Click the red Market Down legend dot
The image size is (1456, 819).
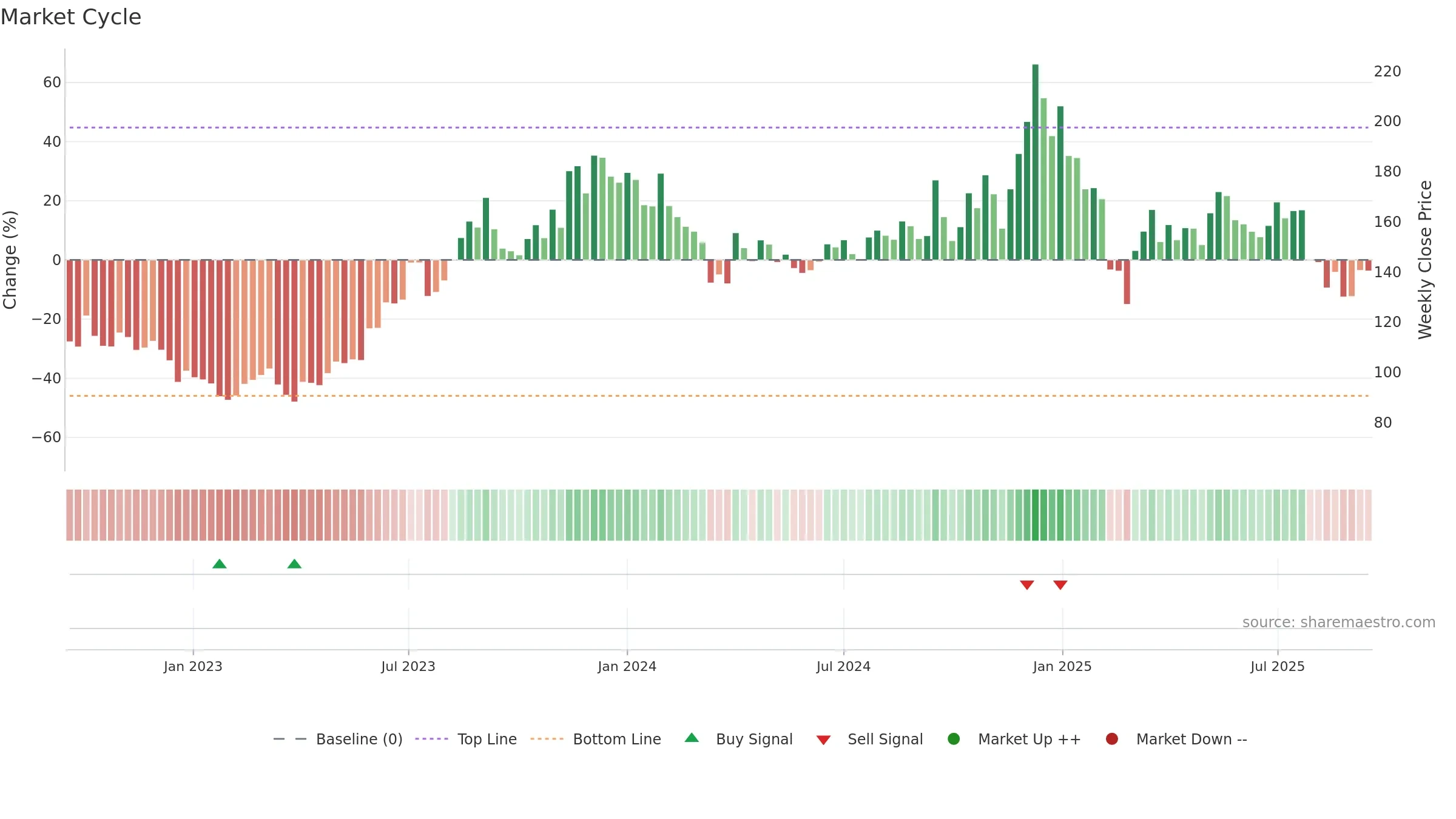click(1112, 739)
